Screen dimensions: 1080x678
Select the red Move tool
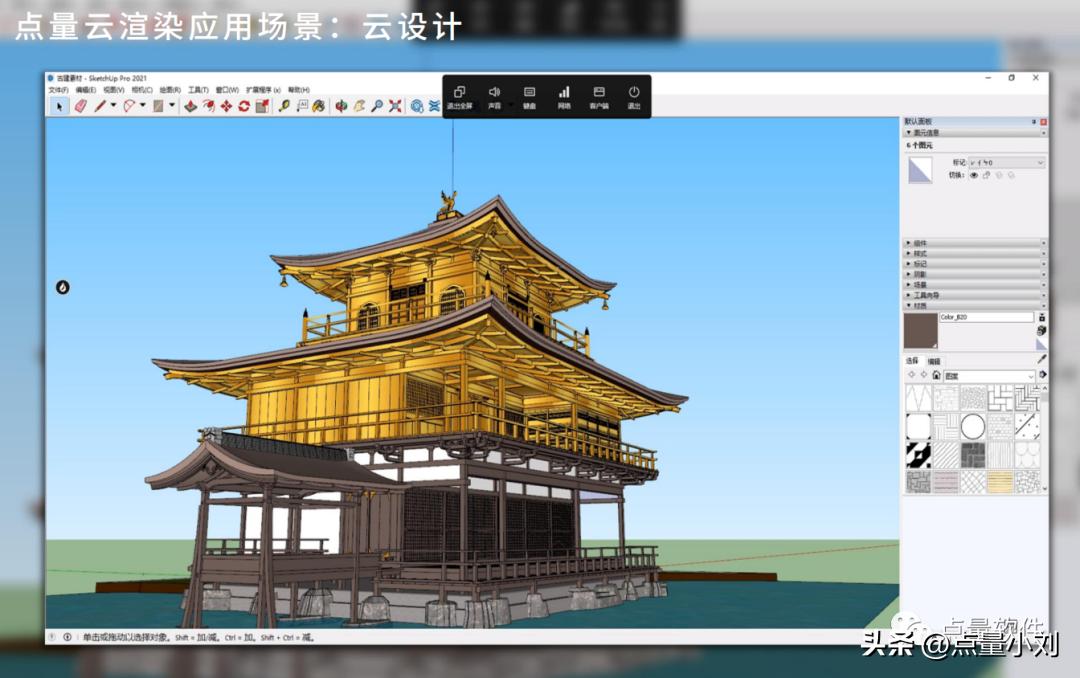pos(226,106)
